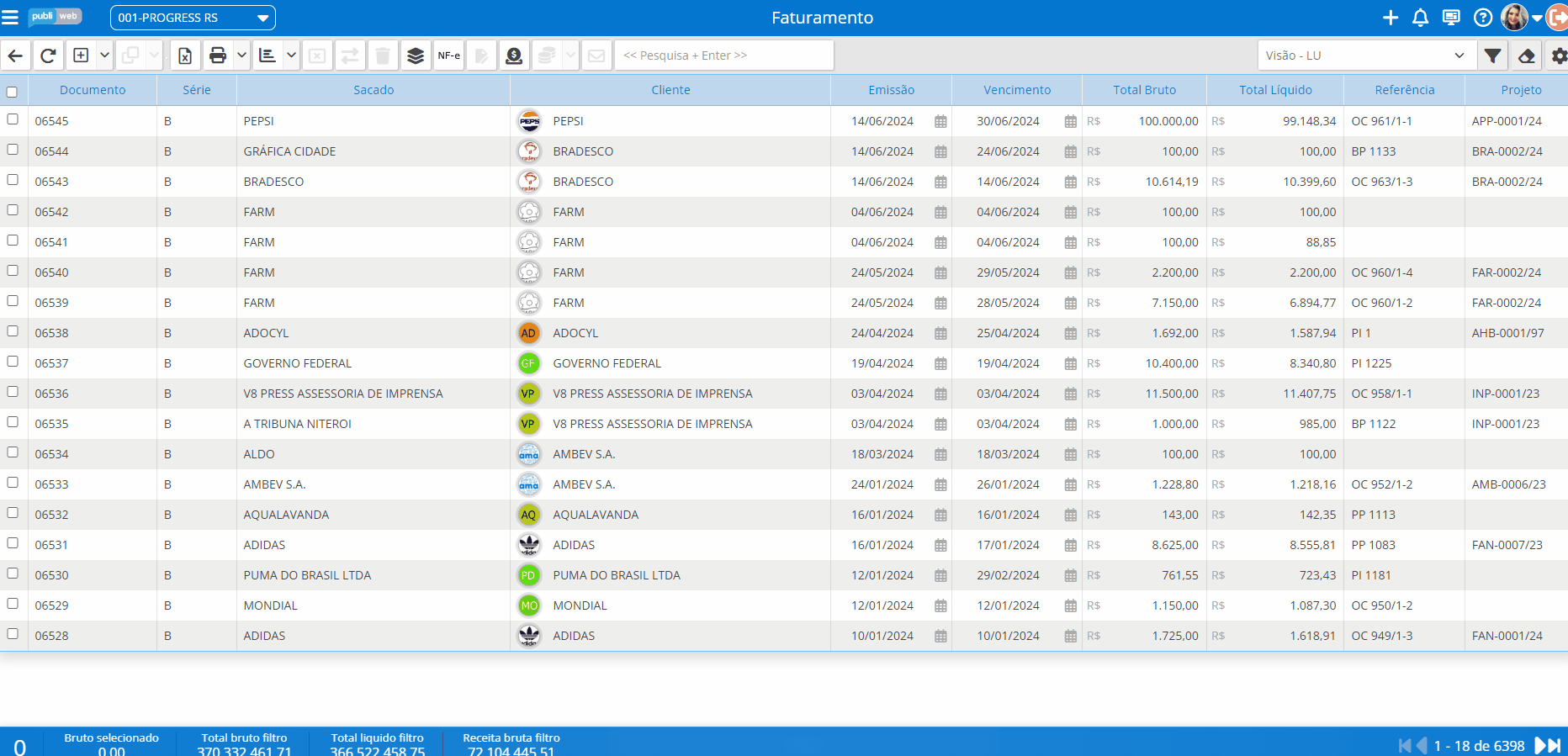
Task: Sort by the Vencimento column header
Action: tap(1017, 90)
